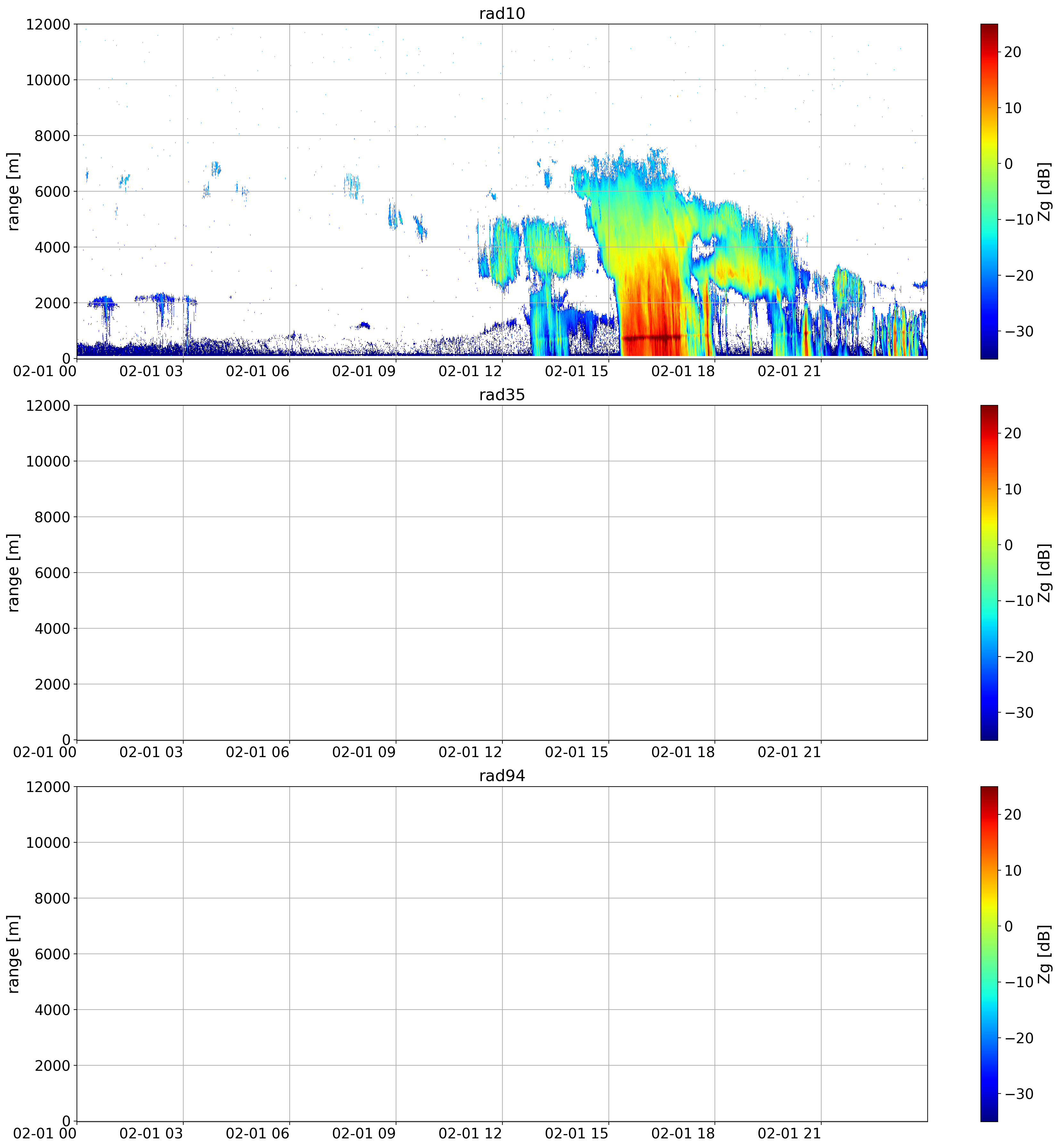Select the rad35 'range [m]' y-axis label
The height and width of the screenshot is (1148, 1059).
coord(14,573)
